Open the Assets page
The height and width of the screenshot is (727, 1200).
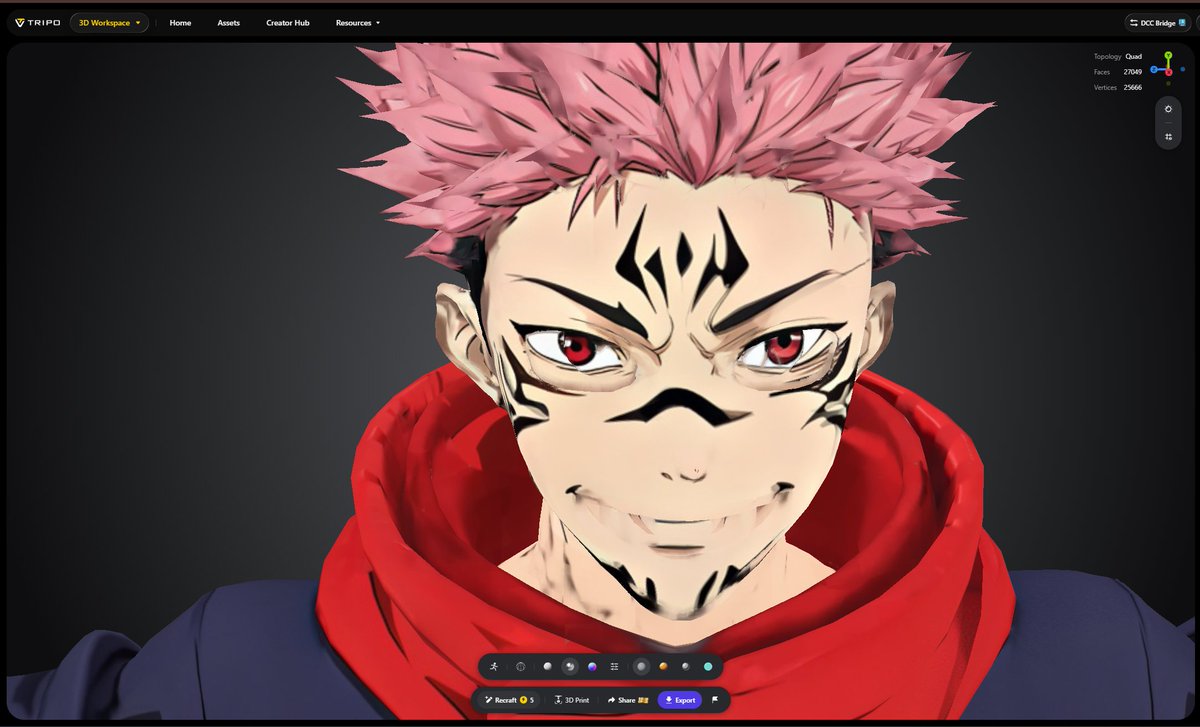[229, 22]
